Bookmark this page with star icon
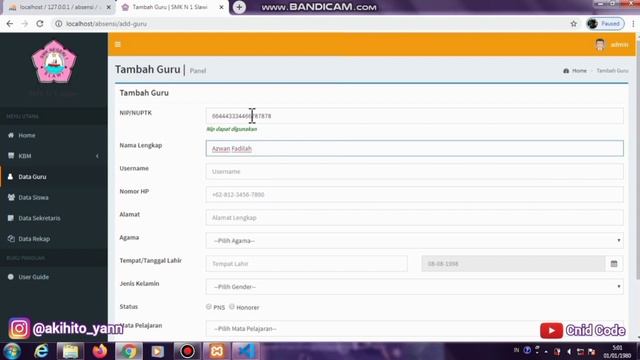The height and width of the screenshot is (360, 640). point(573,24)
